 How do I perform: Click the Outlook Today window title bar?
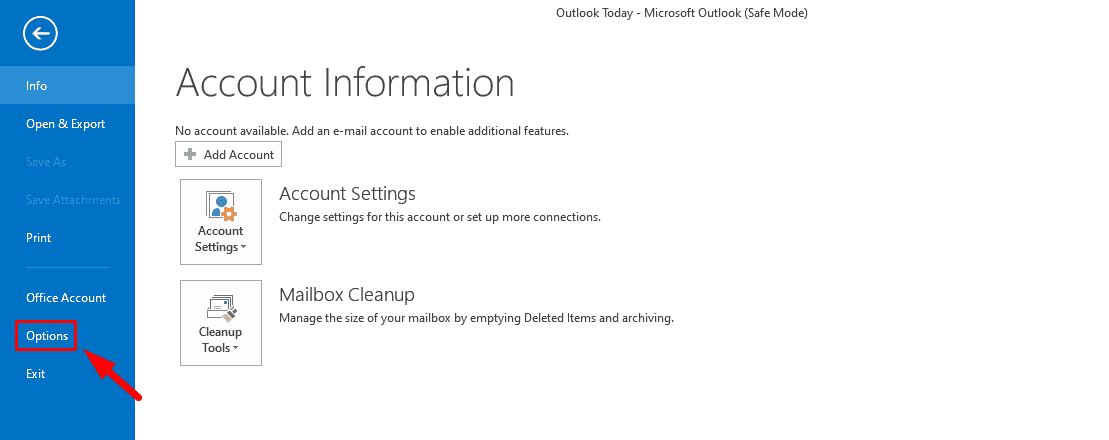coord(681,13)
